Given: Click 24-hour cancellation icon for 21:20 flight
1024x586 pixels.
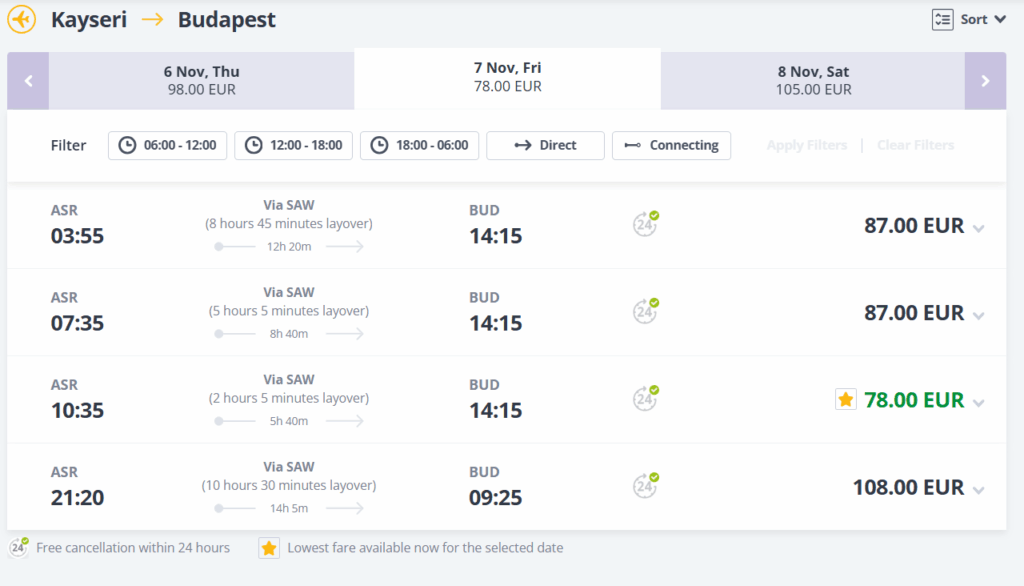Looking at the screenshot, I should click(646, 486).
